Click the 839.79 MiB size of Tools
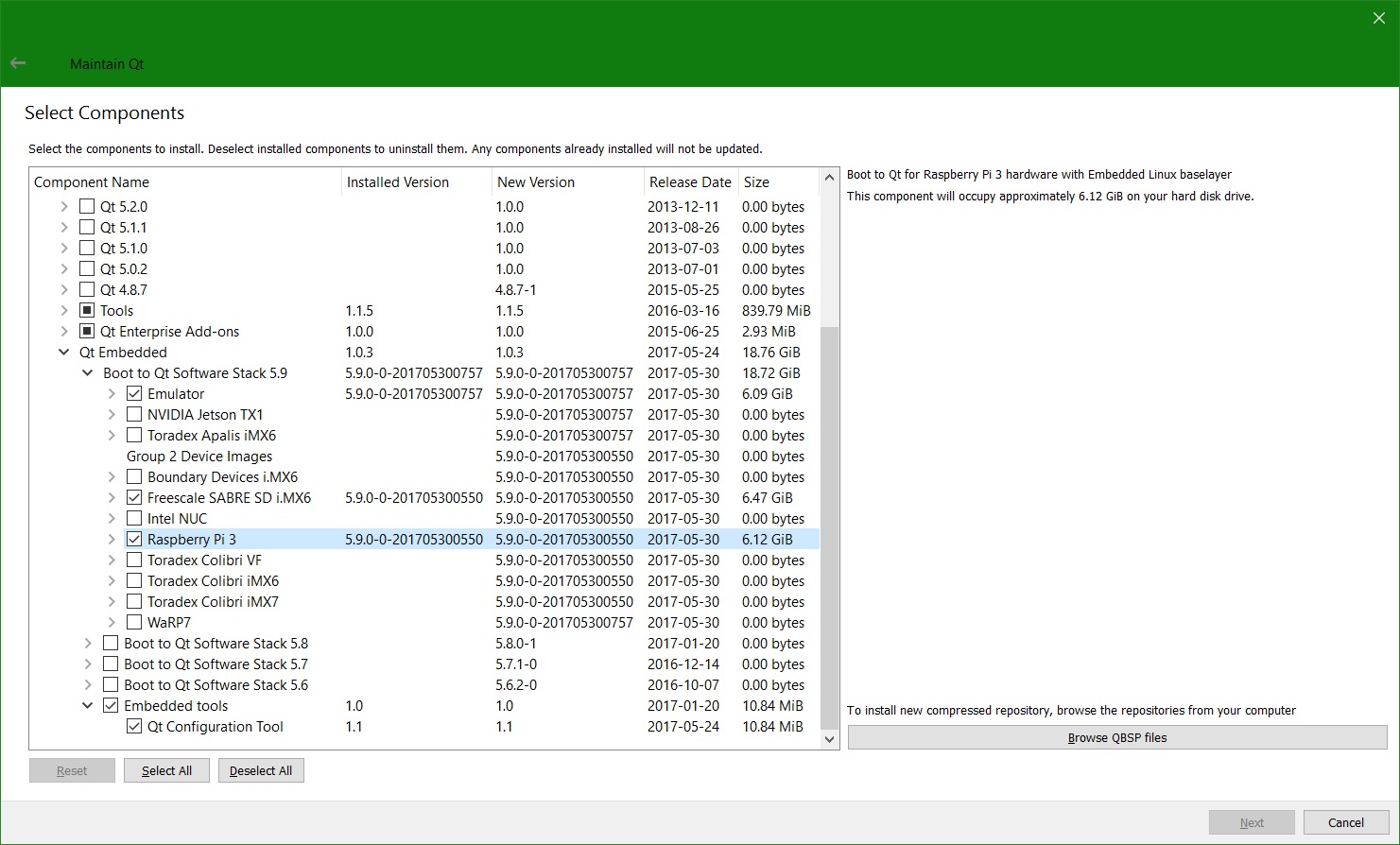 tap(776, 310)
